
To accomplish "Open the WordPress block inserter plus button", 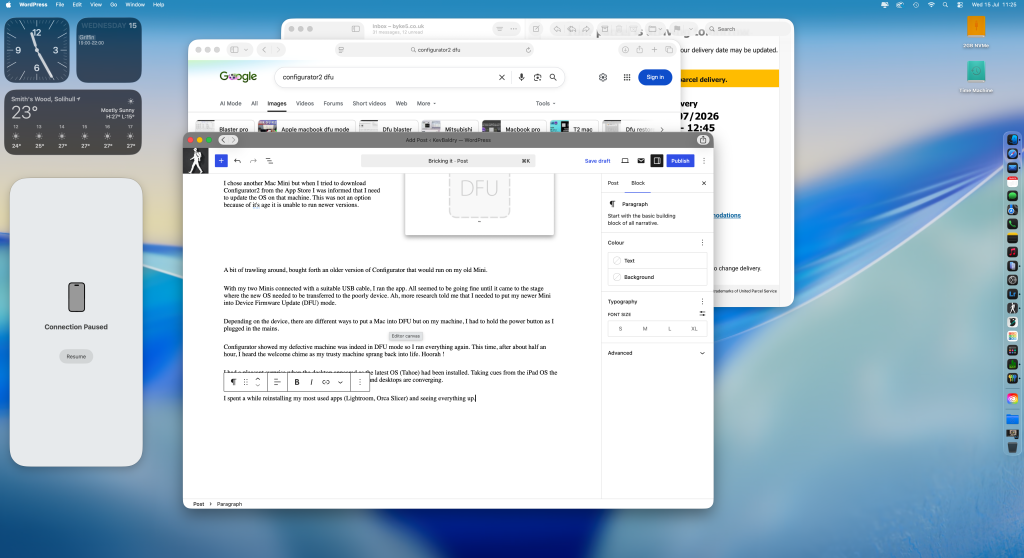I will [x=221, y=161].
